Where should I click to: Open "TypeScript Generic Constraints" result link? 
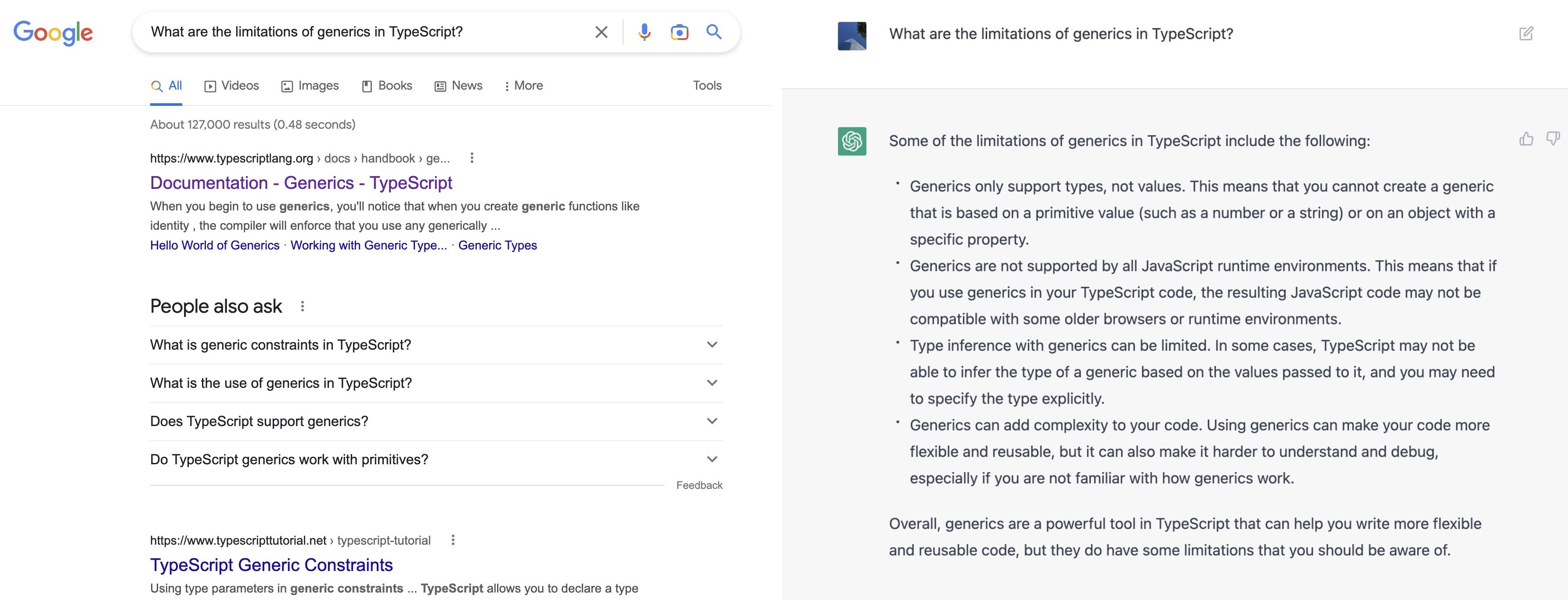point(271,565)
